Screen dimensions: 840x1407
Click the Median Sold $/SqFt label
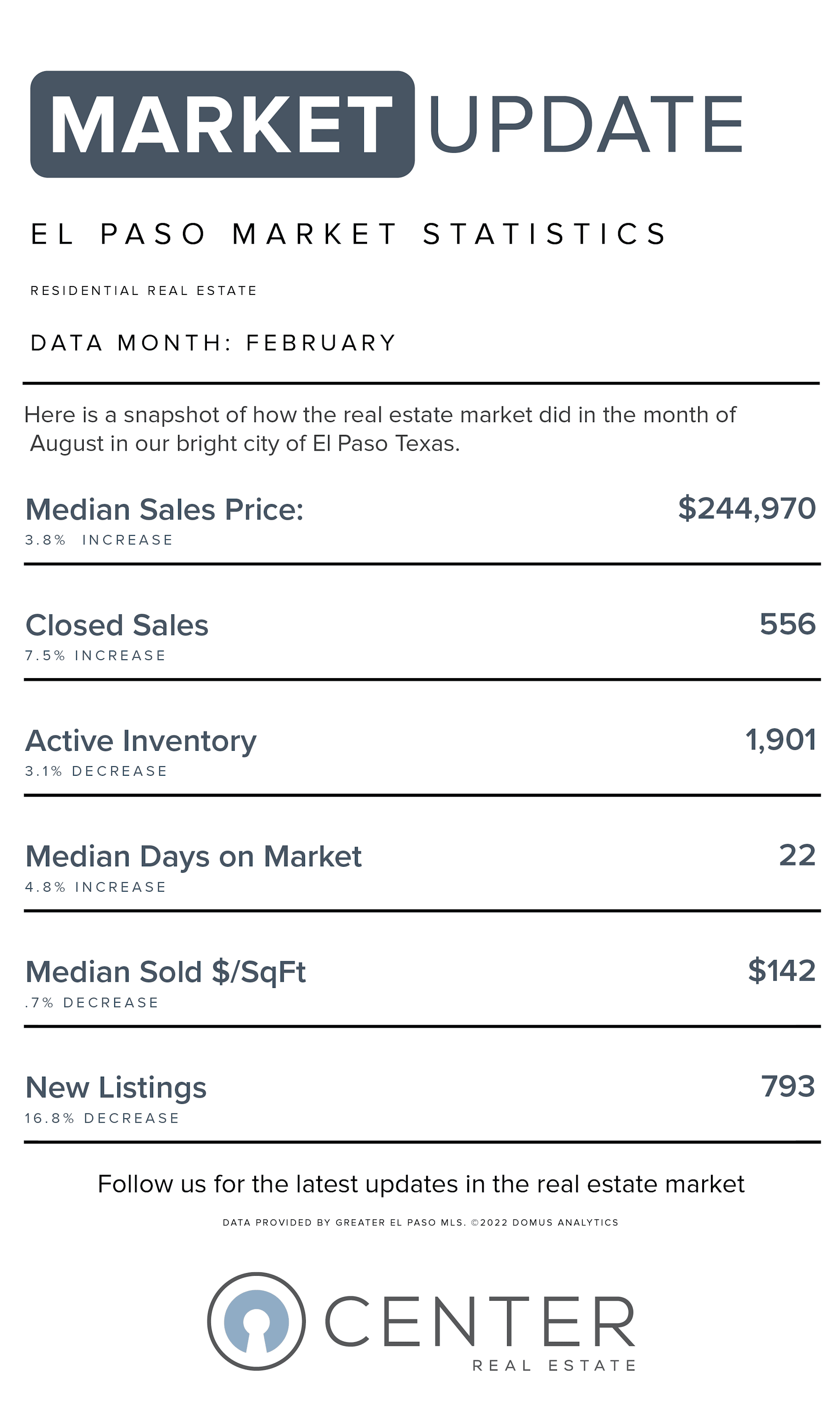165,972
